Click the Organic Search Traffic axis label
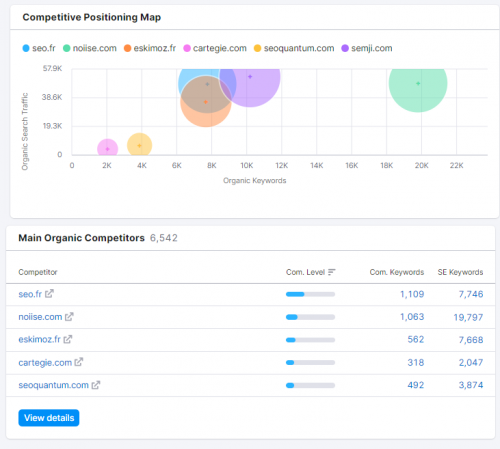The image size is (500, 449). click(25, 131)
